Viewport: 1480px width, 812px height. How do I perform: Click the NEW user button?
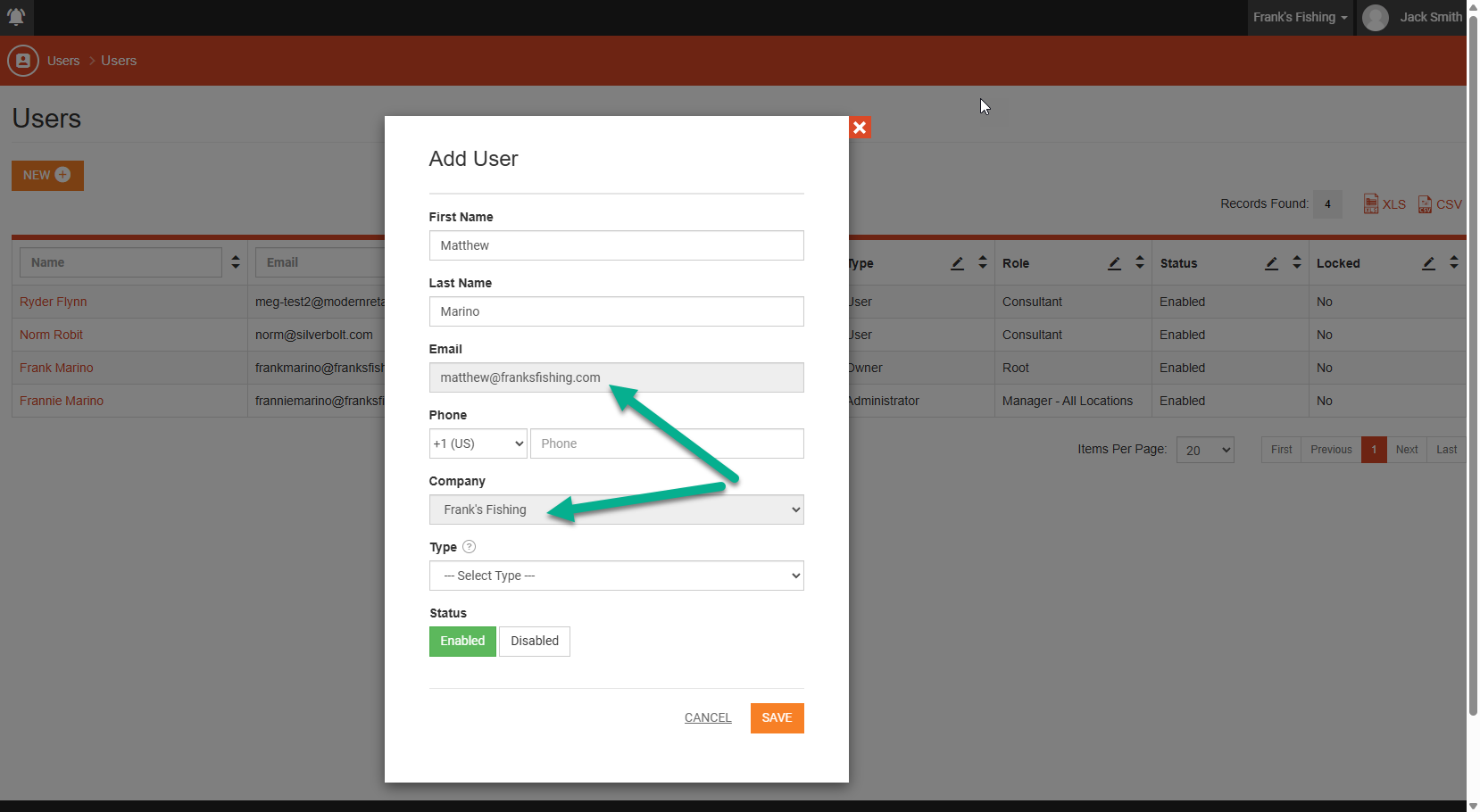pyautogui.click(x=47, y=176)
